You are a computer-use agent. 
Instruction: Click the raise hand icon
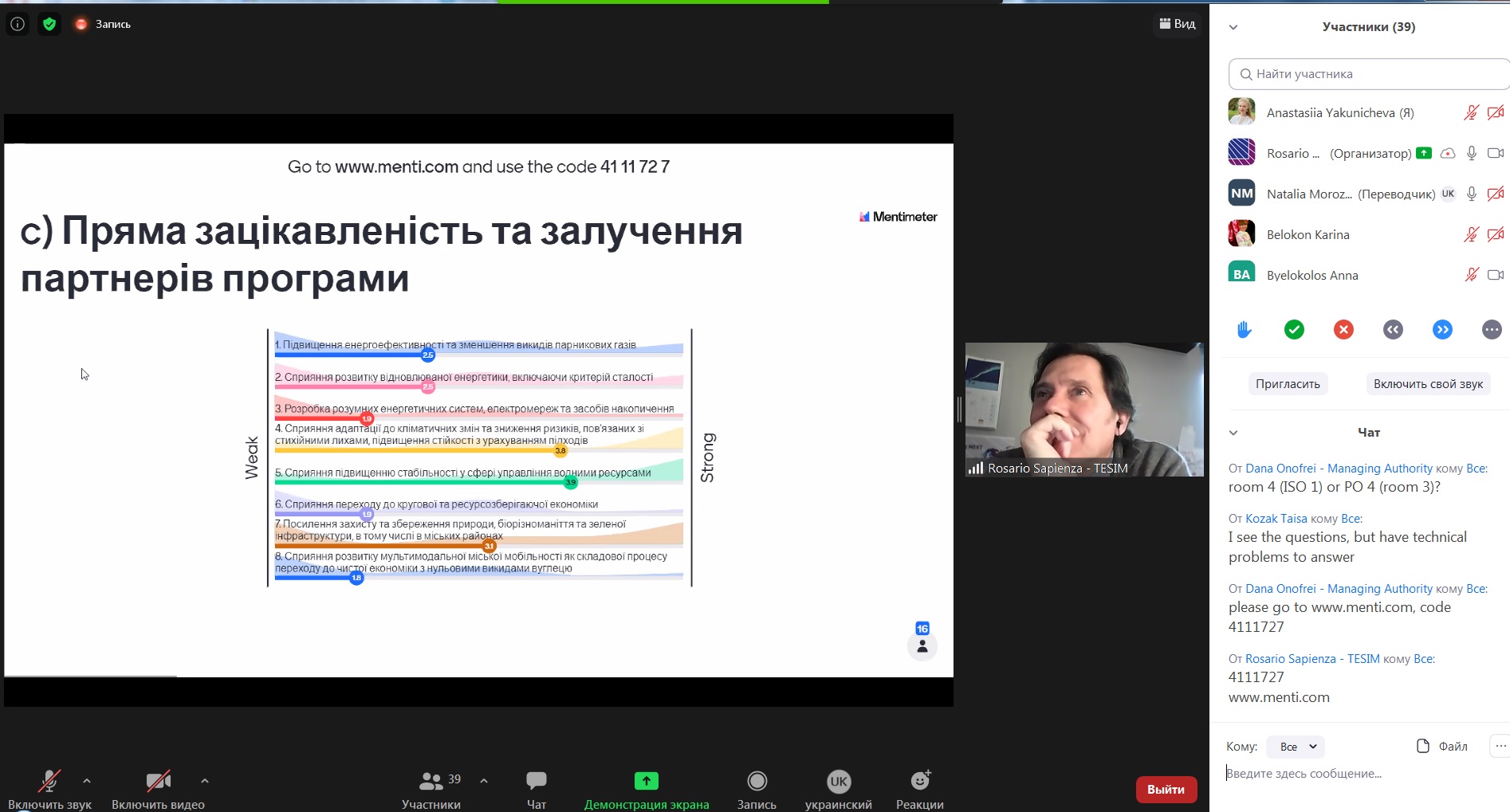pos(1244,329)
